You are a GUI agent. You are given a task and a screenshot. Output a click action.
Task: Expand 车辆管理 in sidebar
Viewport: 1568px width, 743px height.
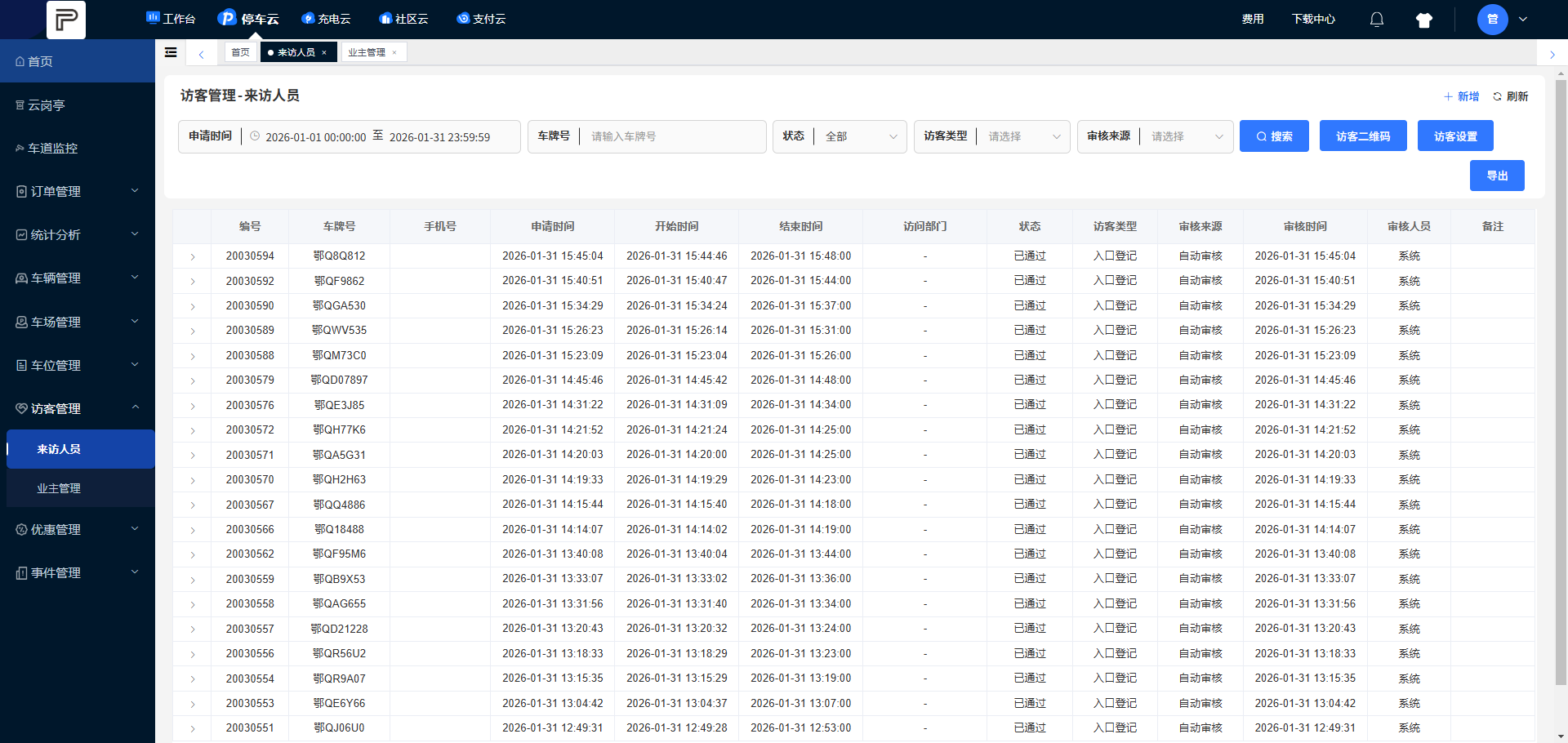pyautogui.click(x=78, y=278)
